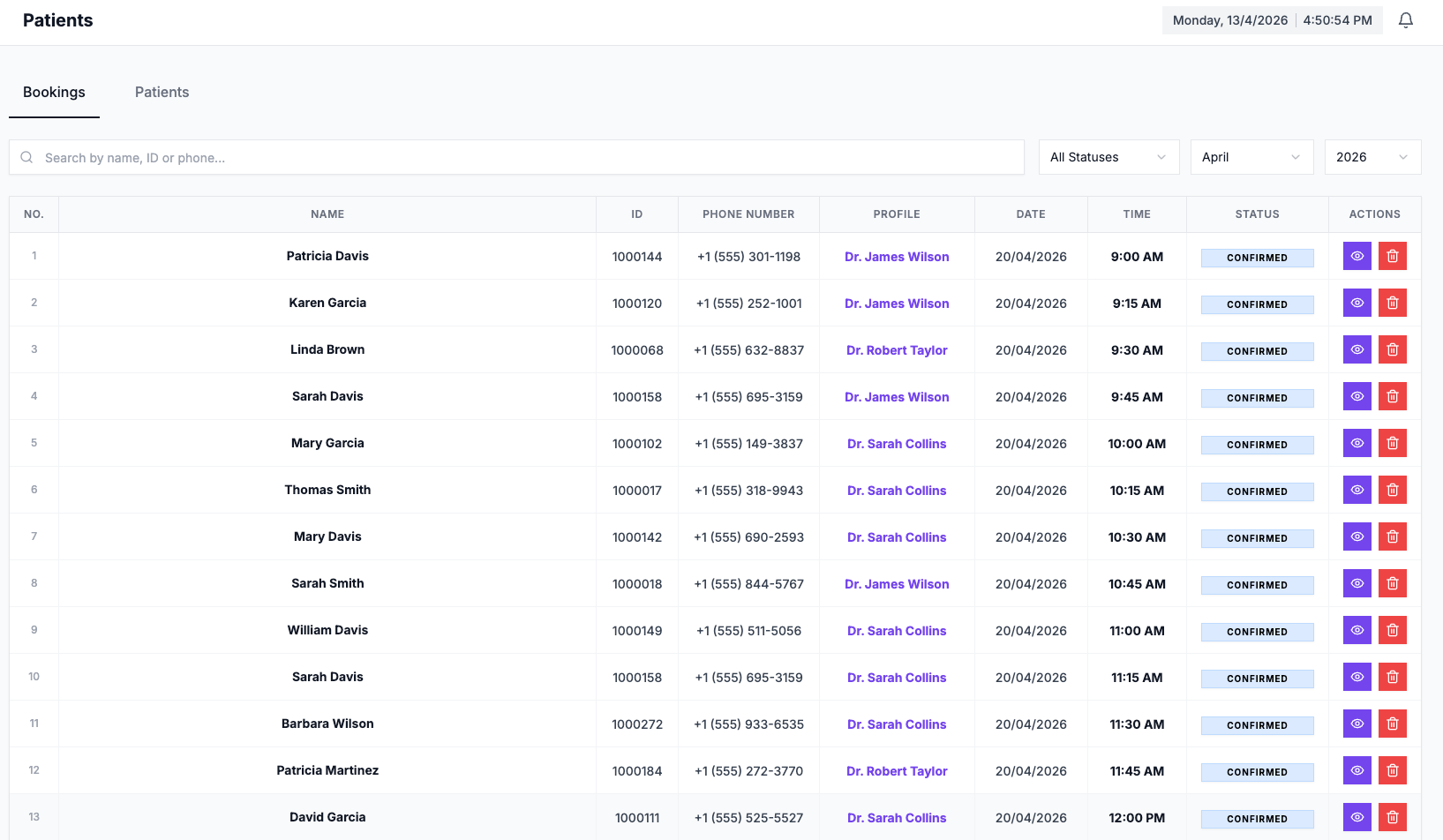The width and height of the screenshot is (1443, 840).
Task: Select the Bookings tab
Action: tap(54, 93)
